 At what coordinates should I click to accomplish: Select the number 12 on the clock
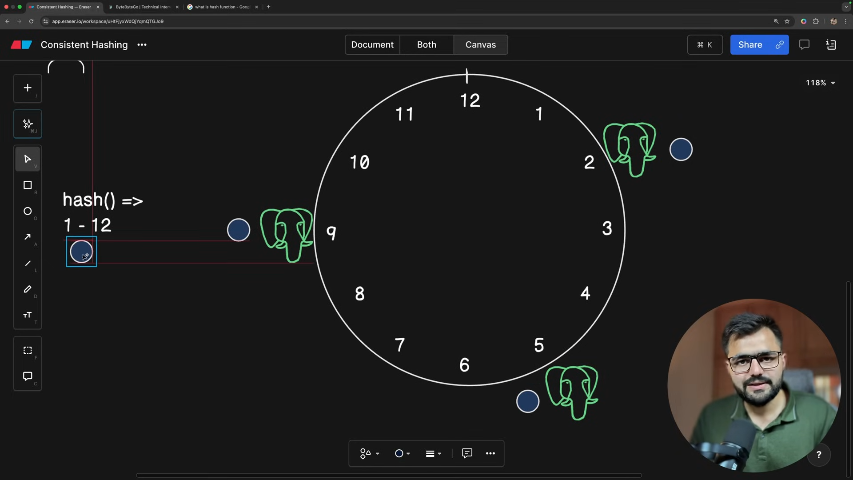pos(470,101)
